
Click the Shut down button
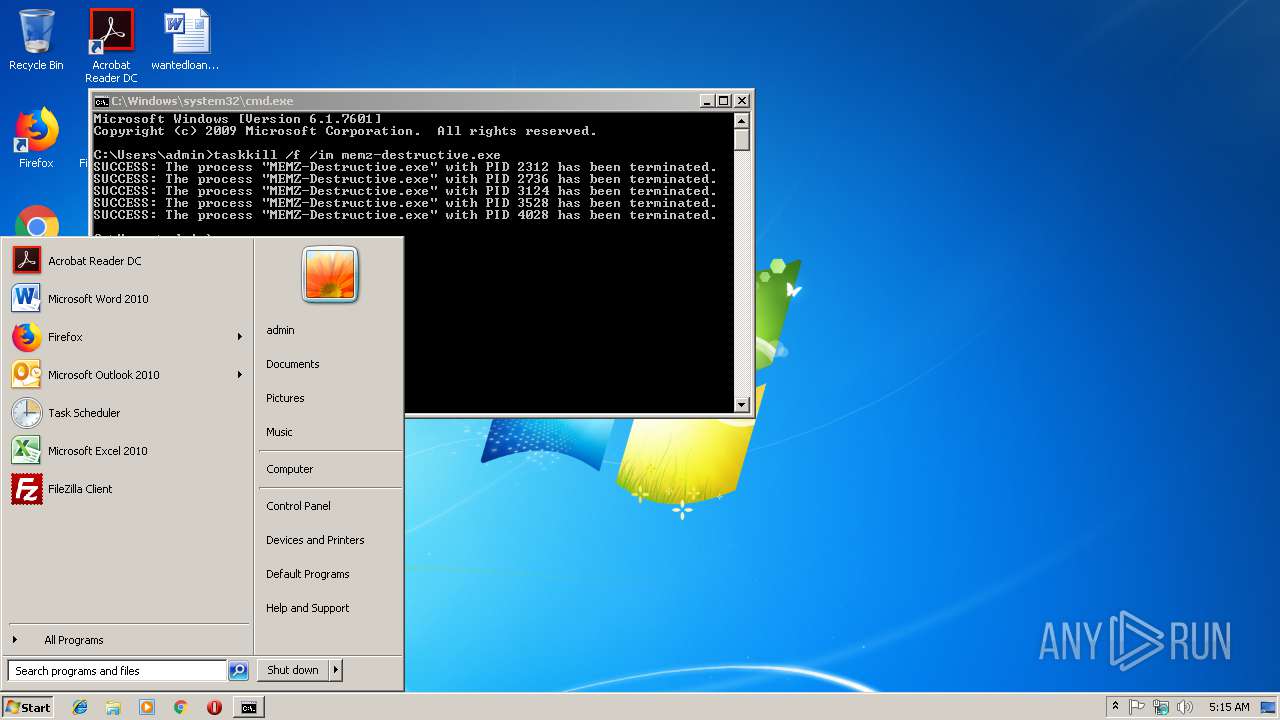(x=293, y=670)
